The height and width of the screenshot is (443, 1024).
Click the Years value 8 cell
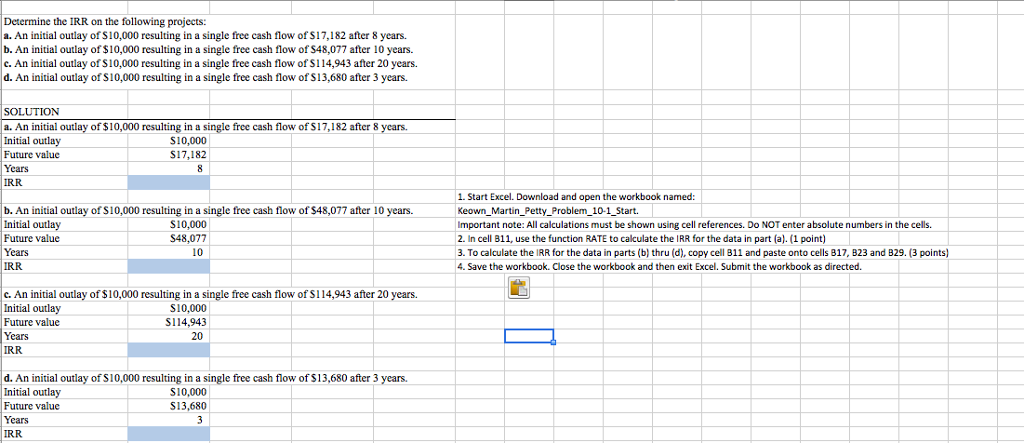pyautogui.click(x=168, y=169)
